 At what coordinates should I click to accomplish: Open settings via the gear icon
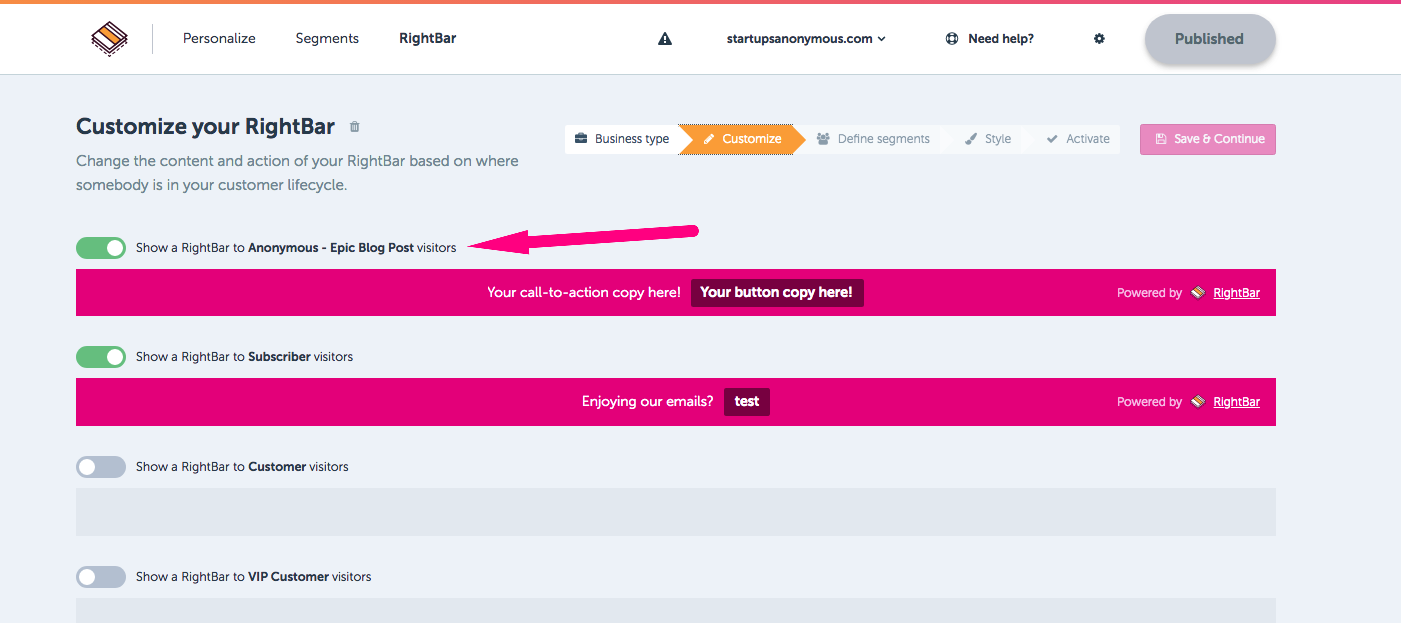click(1099, 39)
